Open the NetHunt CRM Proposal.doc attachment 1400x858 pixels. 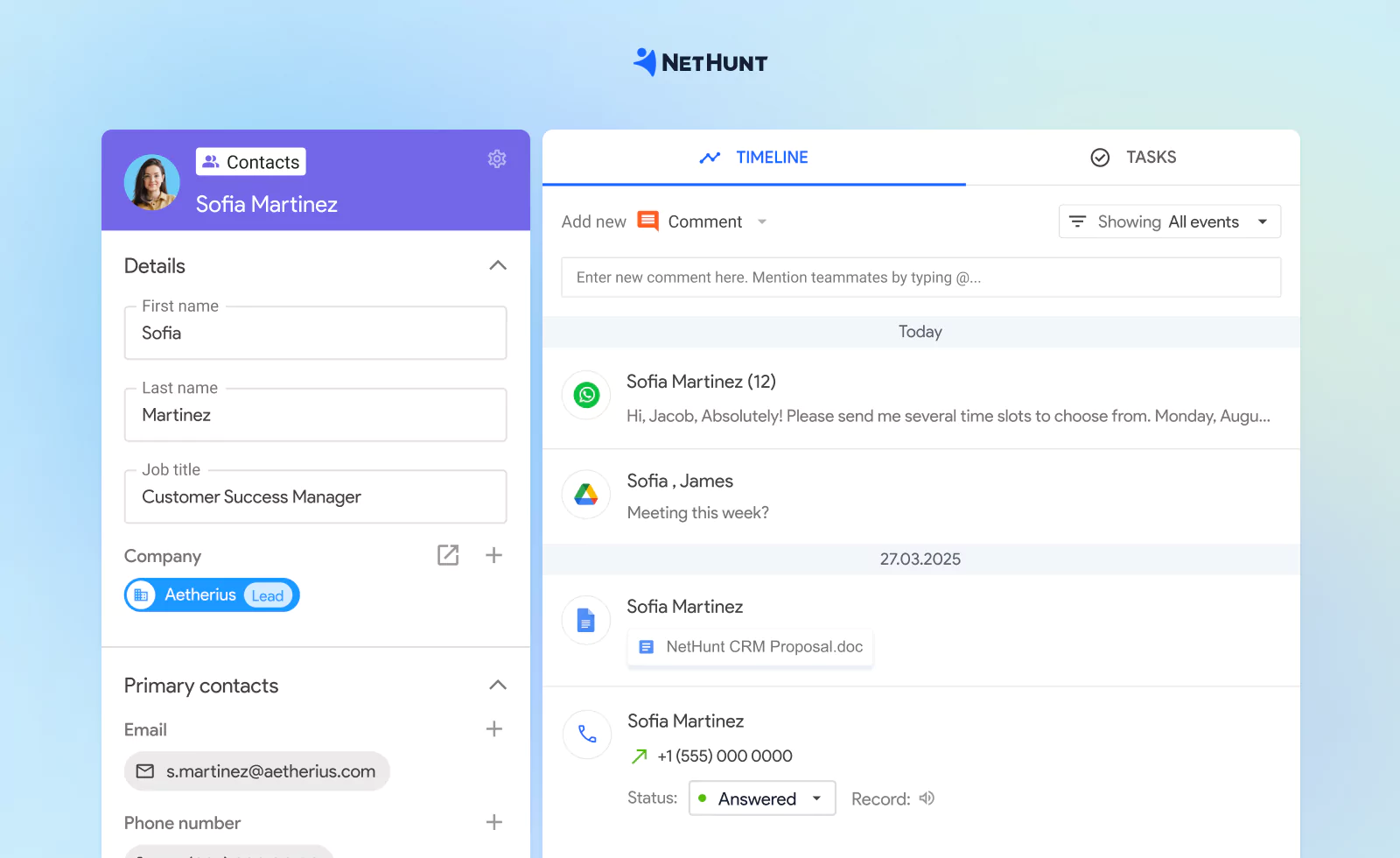749,647
